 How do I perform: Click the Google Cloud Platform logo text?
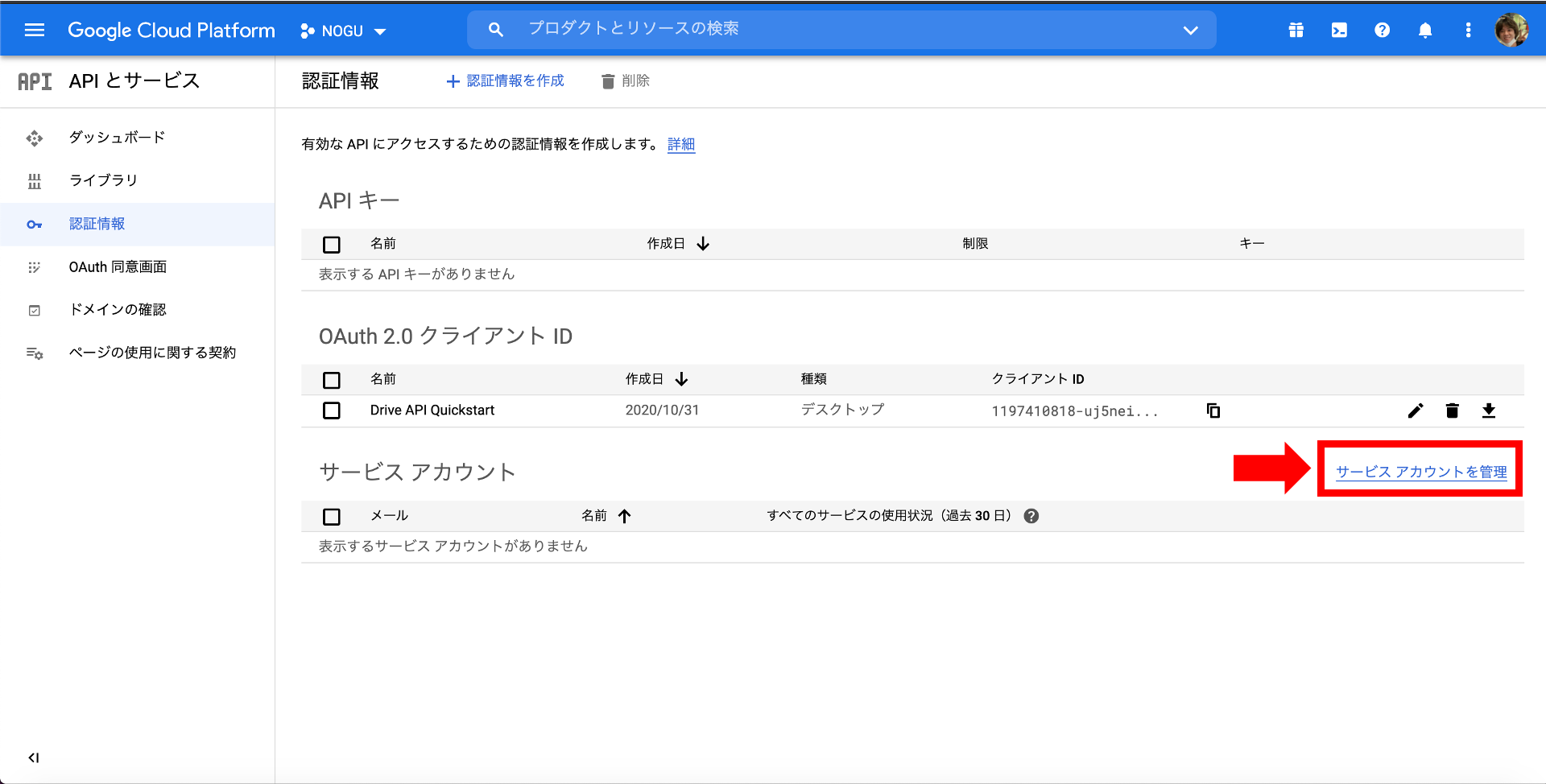[172, 31]
